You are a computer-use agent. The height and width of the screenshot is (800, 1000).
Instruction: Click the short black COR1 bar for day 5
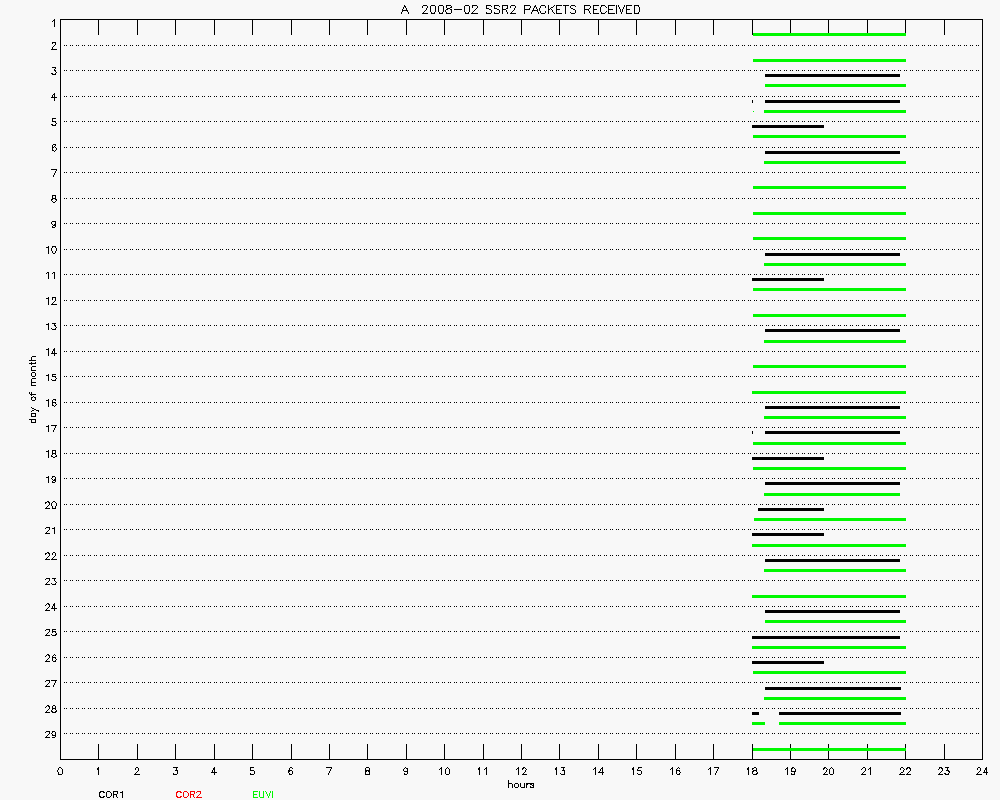[788, 126]
